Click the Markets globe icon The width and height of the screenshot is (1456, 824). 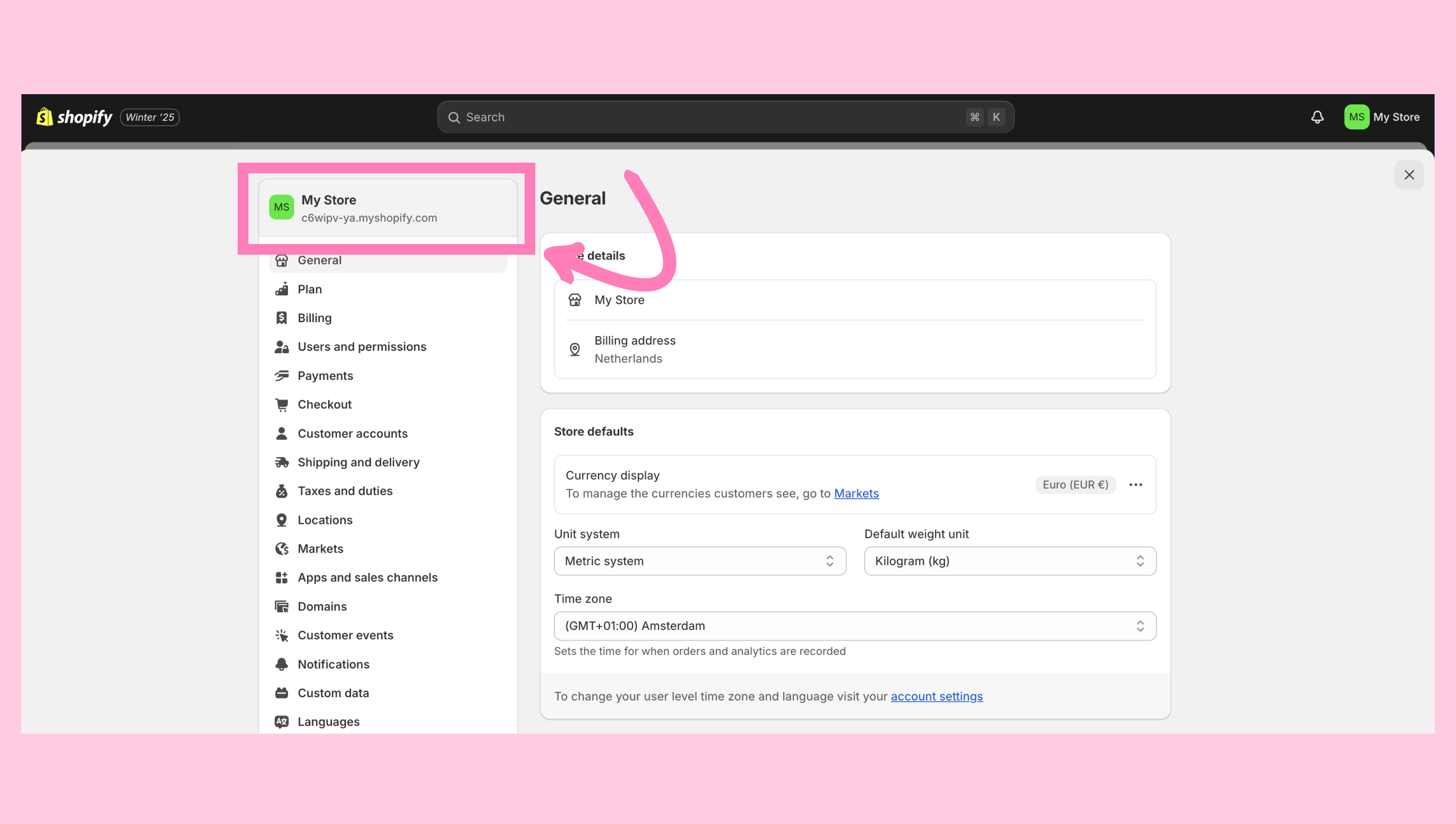pyautogui.click(x=282, y=548)
